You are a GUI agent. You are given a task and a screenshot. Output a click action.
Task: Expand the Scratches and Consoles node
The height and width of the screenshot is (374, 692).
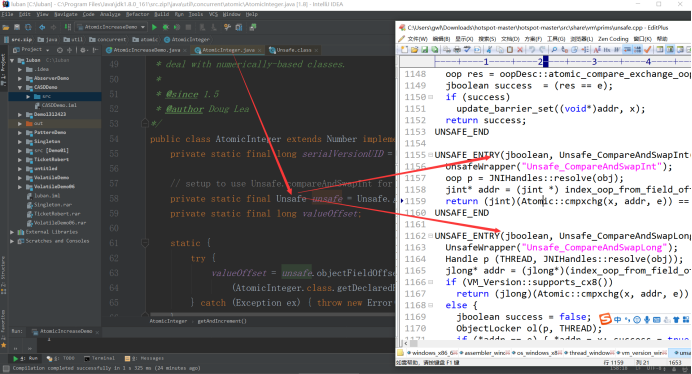point(12,241)
